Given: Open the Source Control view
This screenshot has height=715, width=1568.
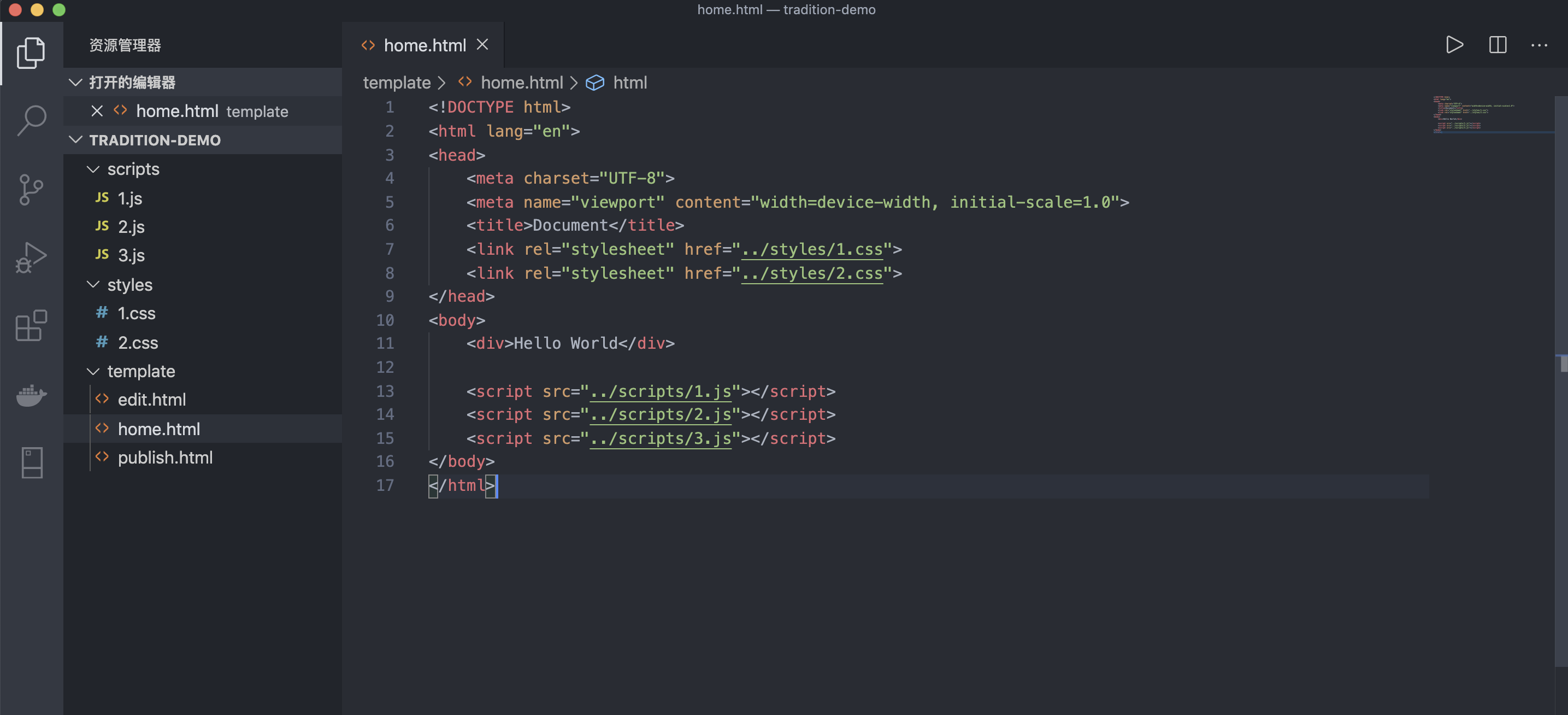Looking at the screenshot, I should pos(31,189).
